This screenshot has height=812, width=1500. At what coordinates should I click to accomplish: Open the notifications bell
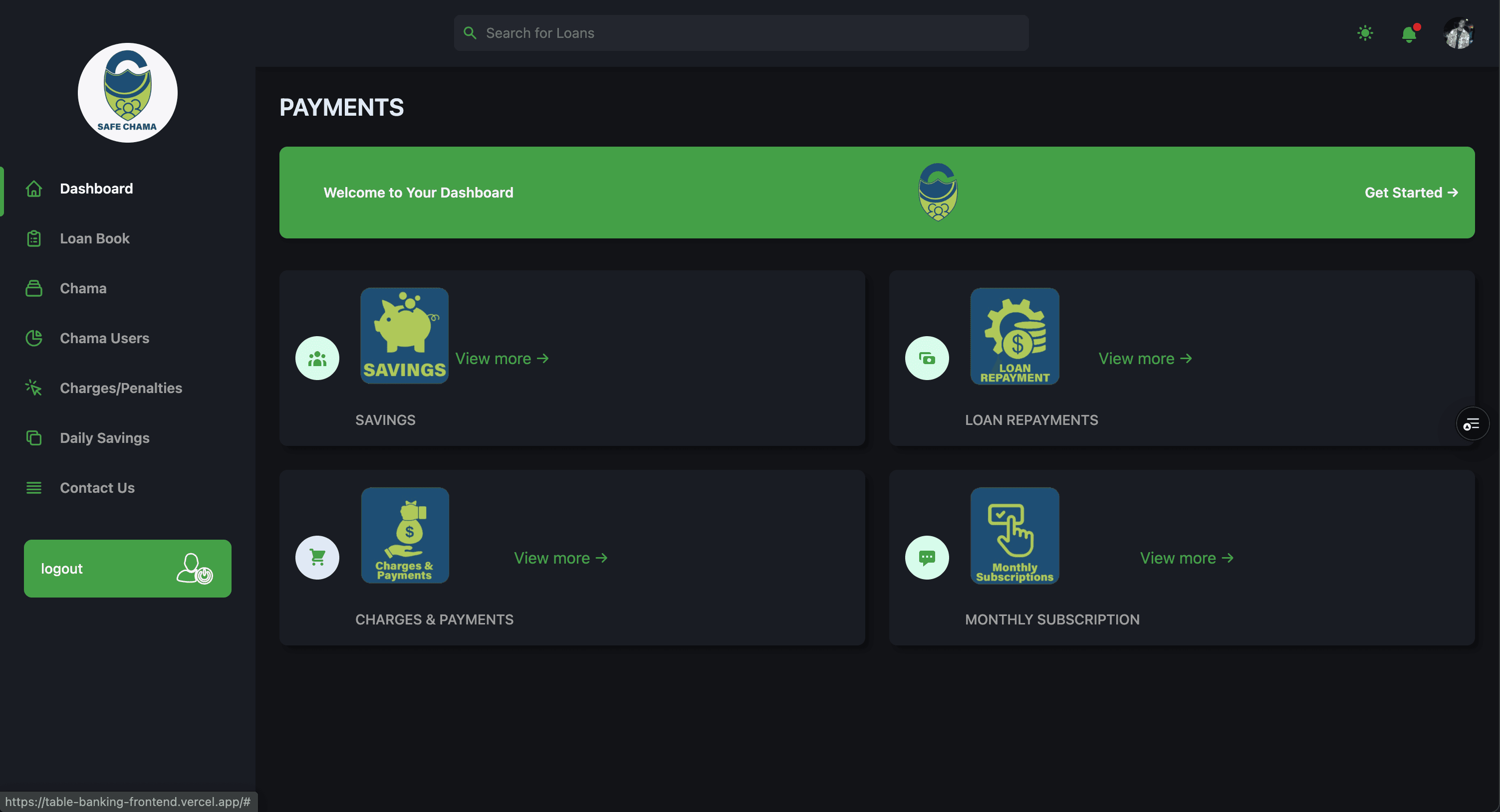[1409, 34]
